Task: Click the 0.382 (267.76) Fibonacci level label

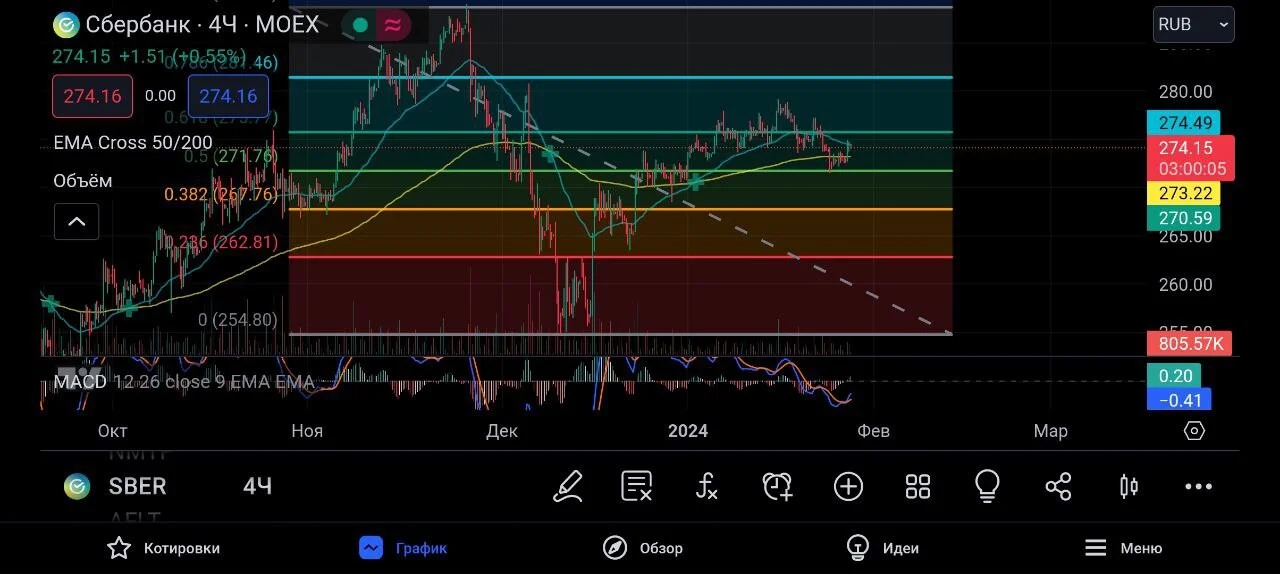Action: click(x=221, y=195)
